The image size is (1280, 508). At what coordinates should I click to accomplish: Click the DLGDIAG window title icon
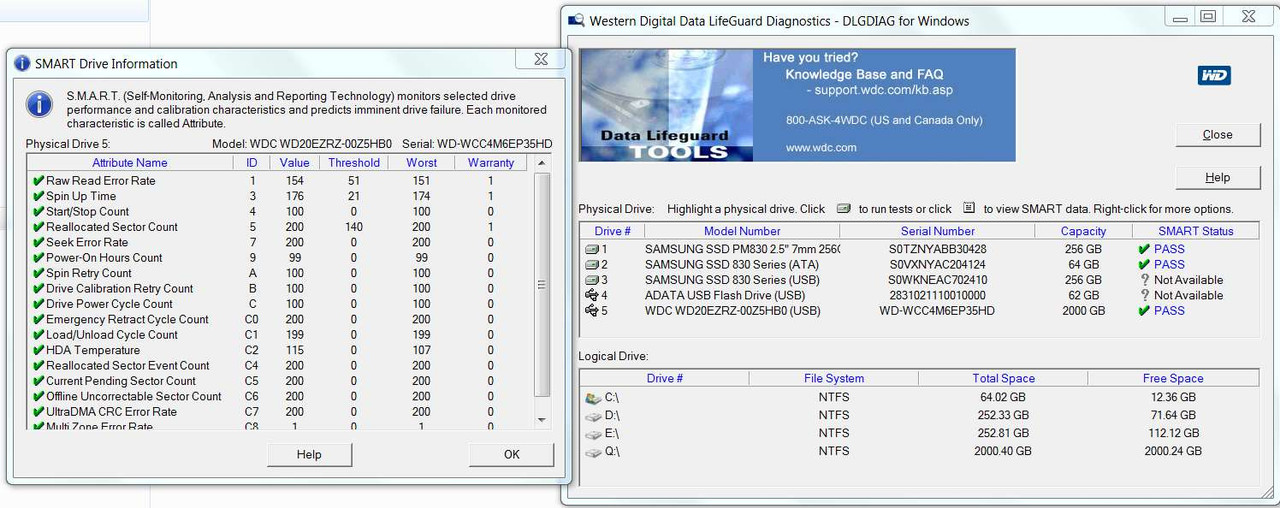(x=576, y=20)
